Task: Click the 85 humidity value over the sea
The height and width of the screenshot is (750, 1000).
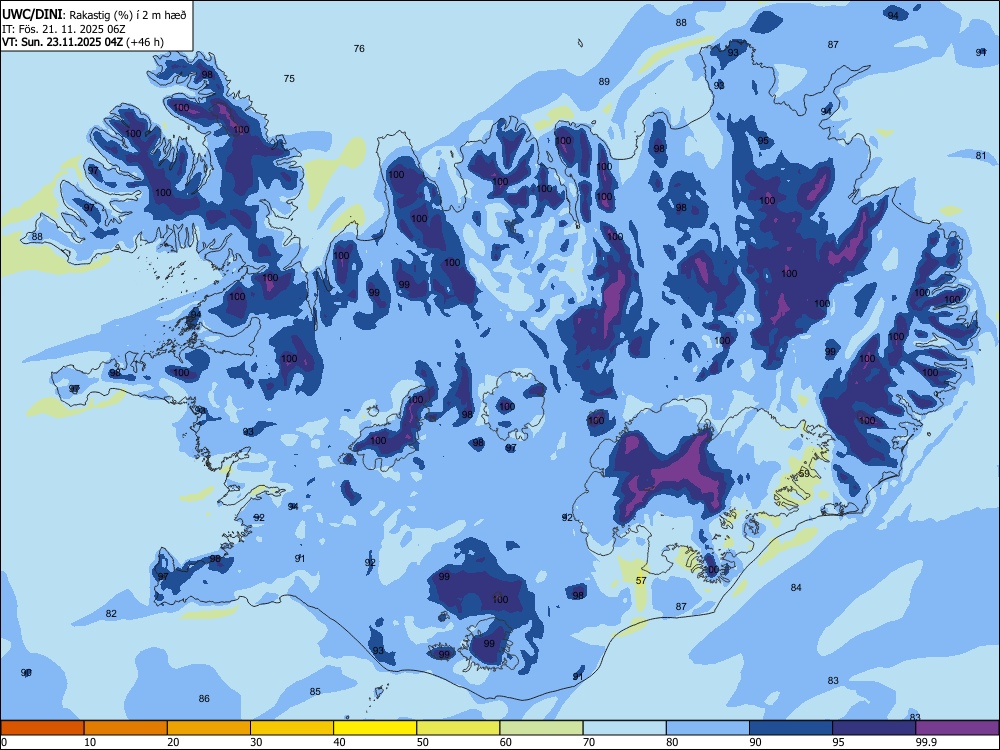Action: [x=315, y=691]
